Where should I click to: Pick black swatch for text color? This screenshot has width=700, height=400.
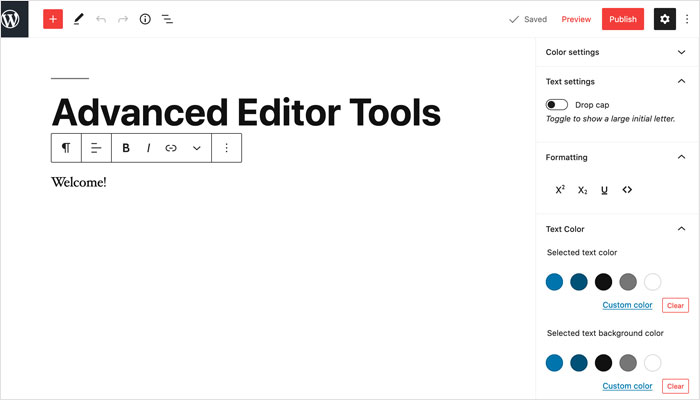pos(603,282)
